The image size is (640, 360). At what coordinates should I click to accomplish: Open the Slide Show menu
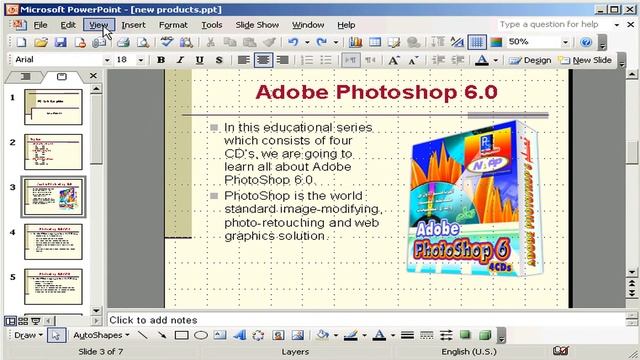[x=257, y=25]
